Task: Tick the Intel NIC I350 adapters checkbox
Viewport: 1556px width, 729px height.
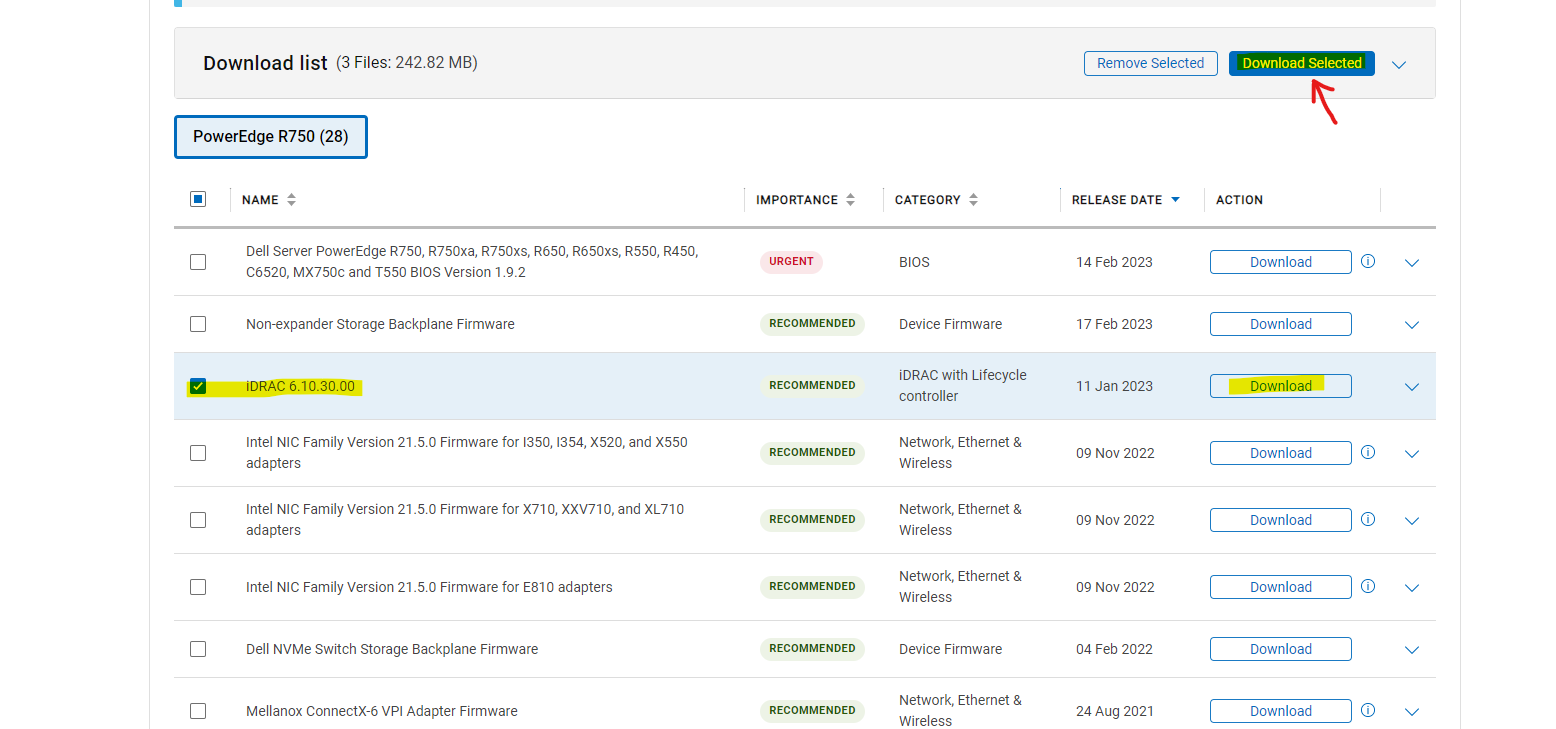Action: [x=198, y=453]
